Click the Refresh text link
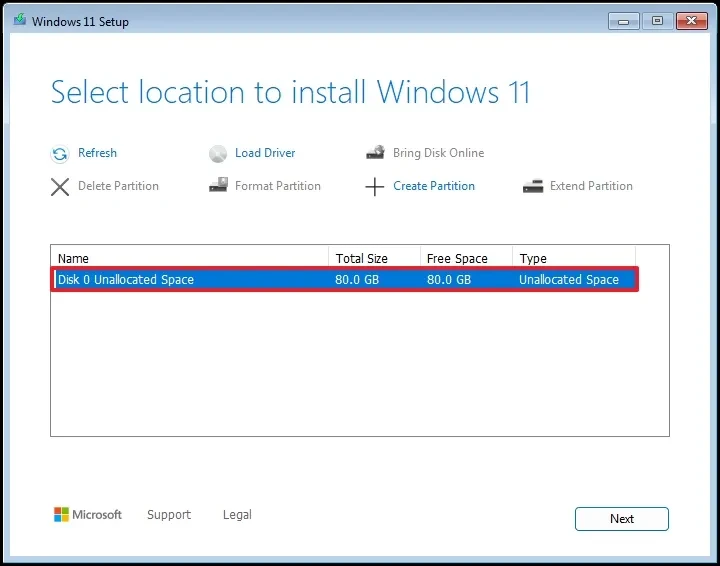This screenshot has width=720, height=566. tap(97, 153)
